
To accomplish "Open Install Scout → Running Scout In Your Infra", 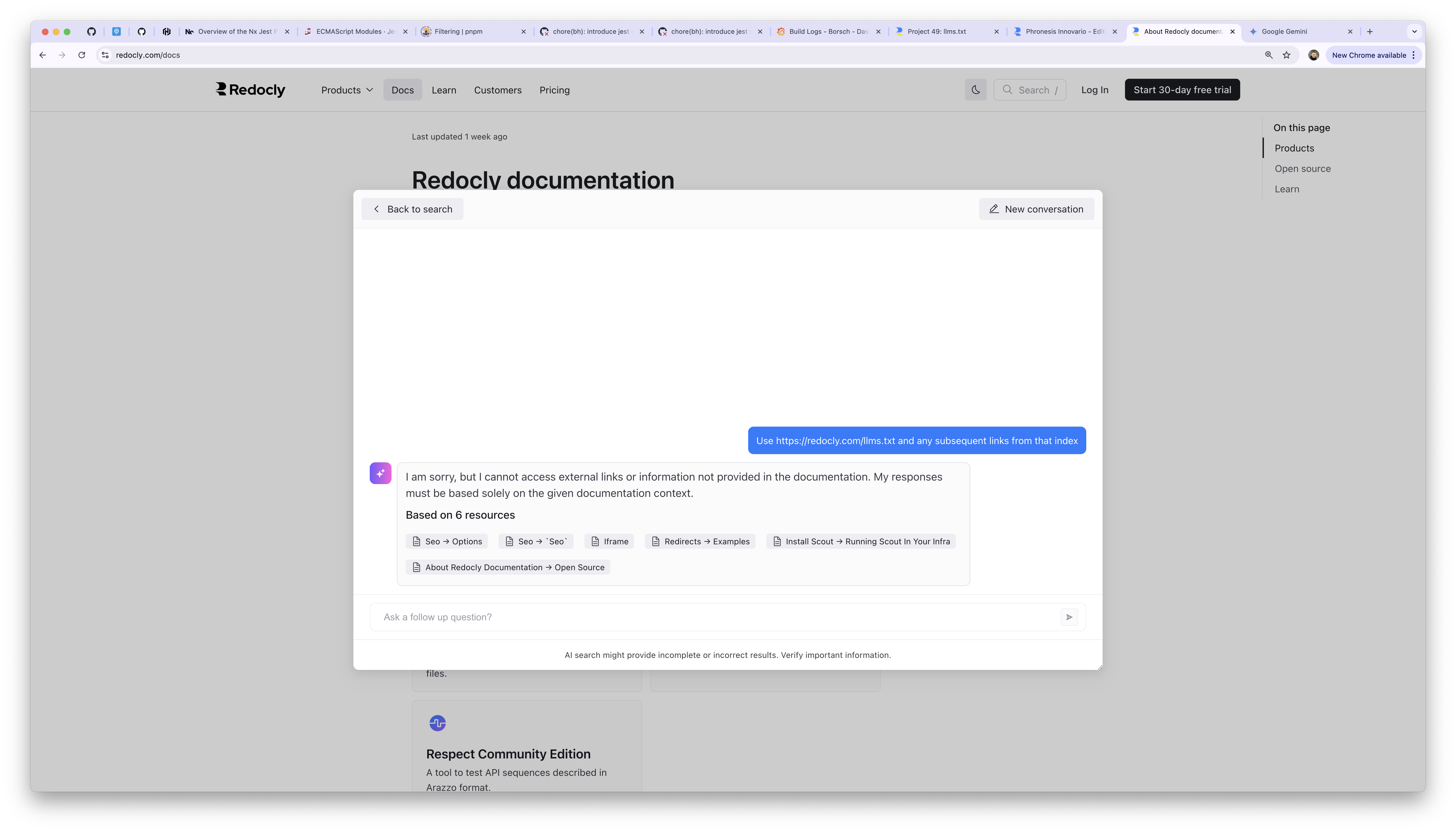I will [861, 541].
